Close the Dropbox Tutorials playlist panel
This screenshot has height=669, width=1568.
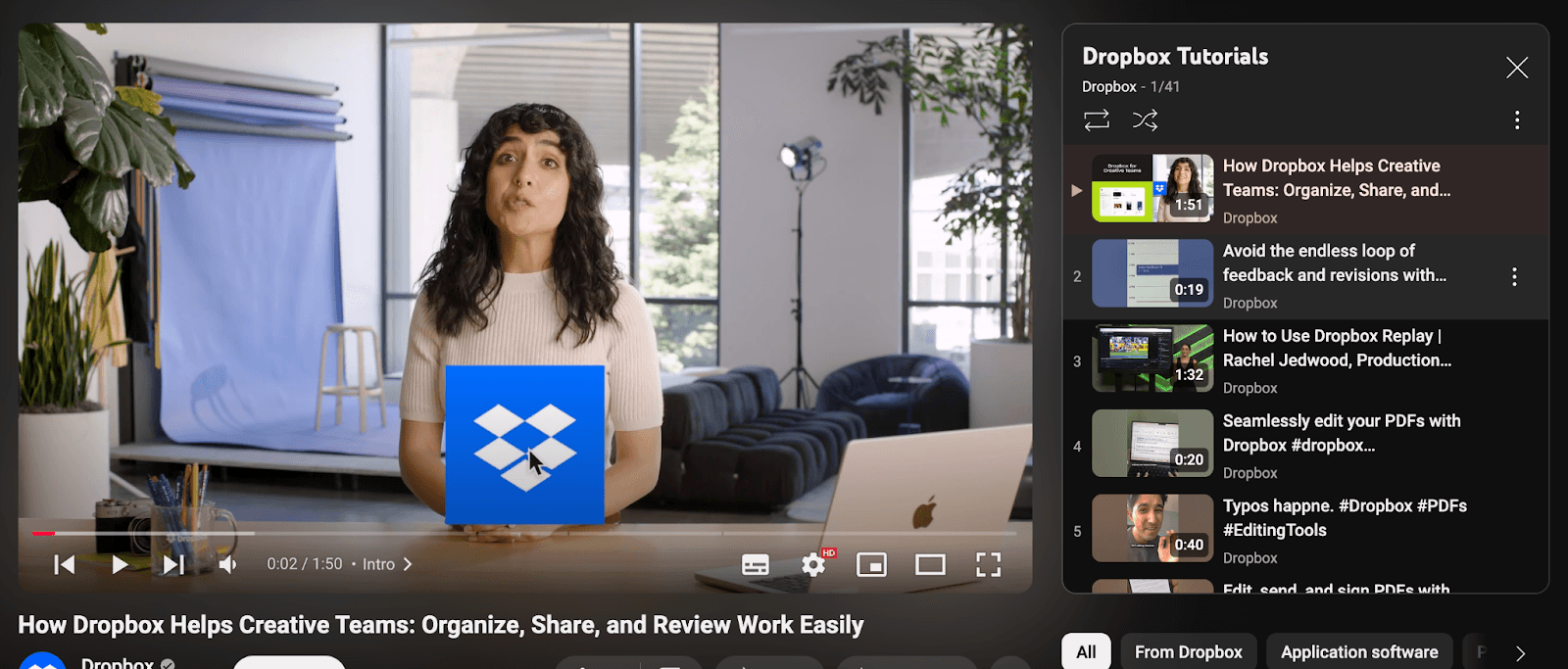(x=1517, y=68)
